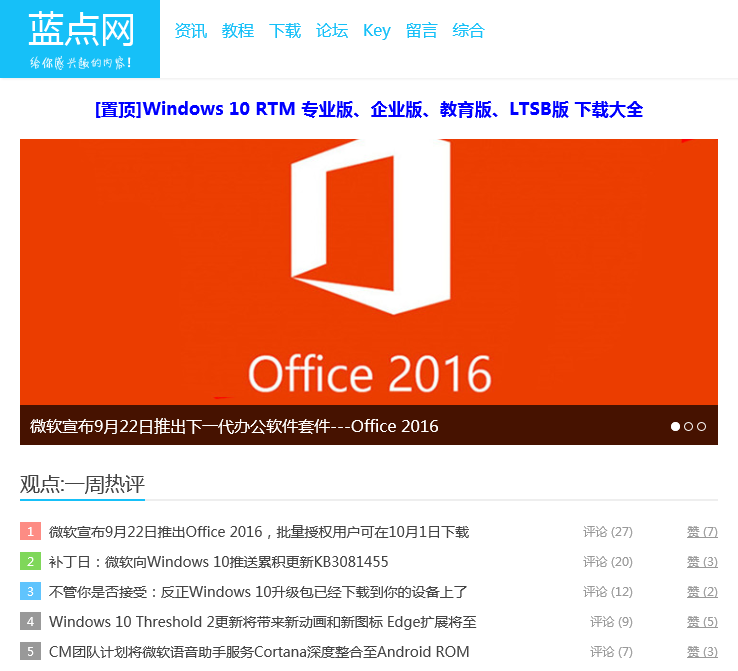The height and width of the screenshot is (671, 738).
Task: Click the green rank 2 badge
Action: (x=31, y=561)
